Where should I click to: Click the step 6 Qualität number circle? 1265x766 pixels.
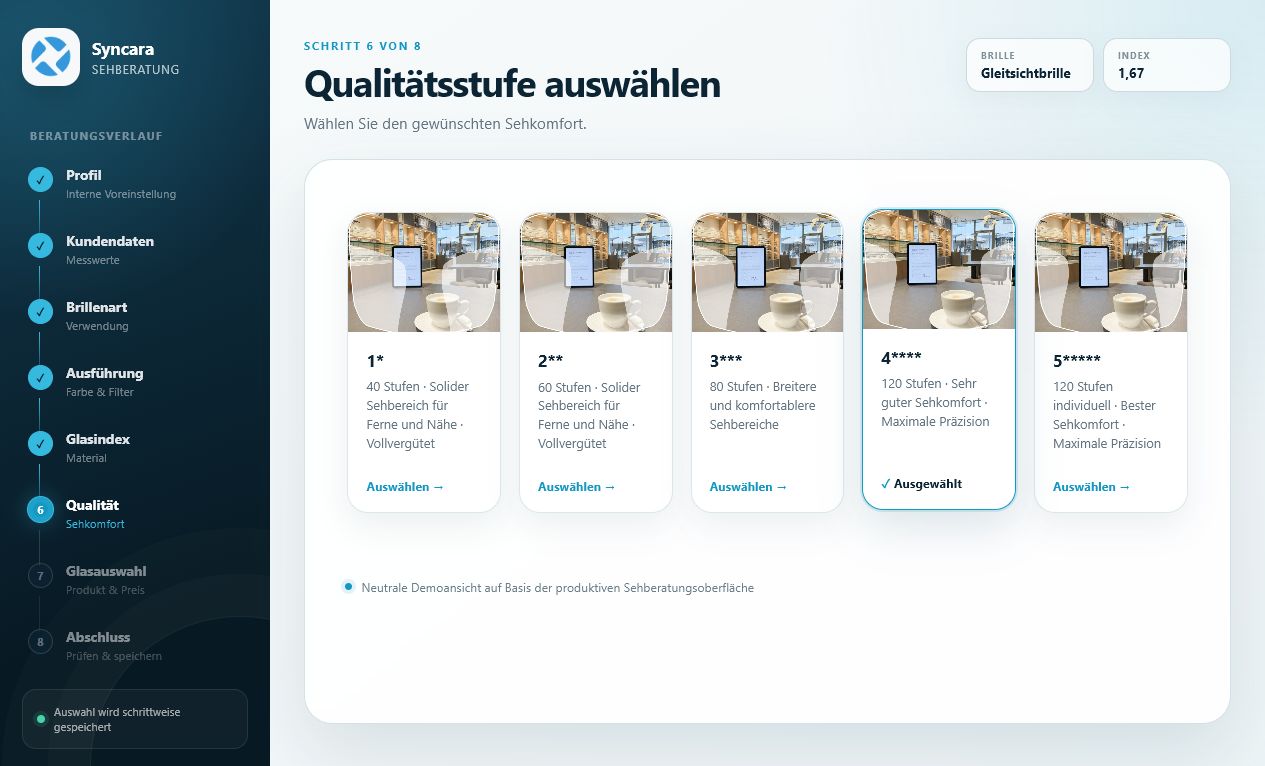tap(40, 510)
